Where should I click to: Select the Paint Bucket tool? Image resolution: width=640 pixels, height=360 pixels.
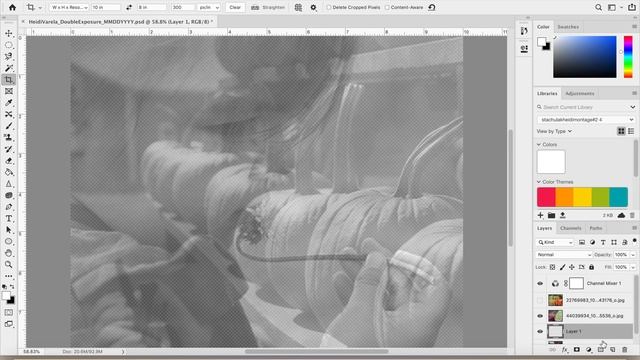click(9, 172)
